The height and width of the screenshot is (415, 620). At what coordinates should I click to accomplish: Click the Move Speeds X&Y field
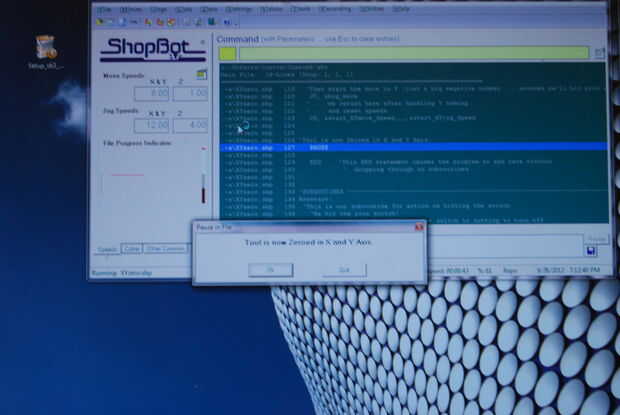151,93
